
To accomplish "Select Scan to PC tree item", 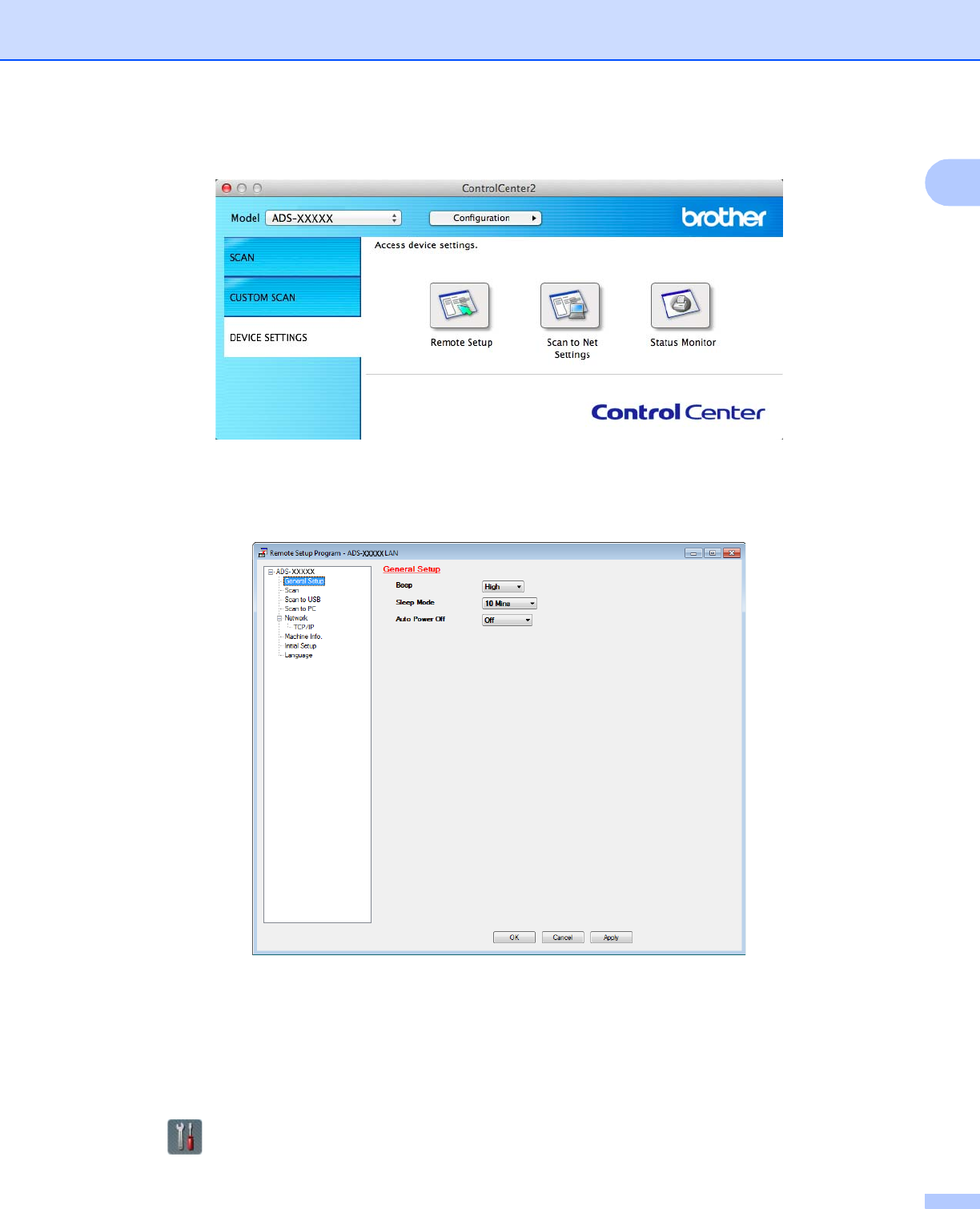I will pyautogui.click(x=300, y=609).
